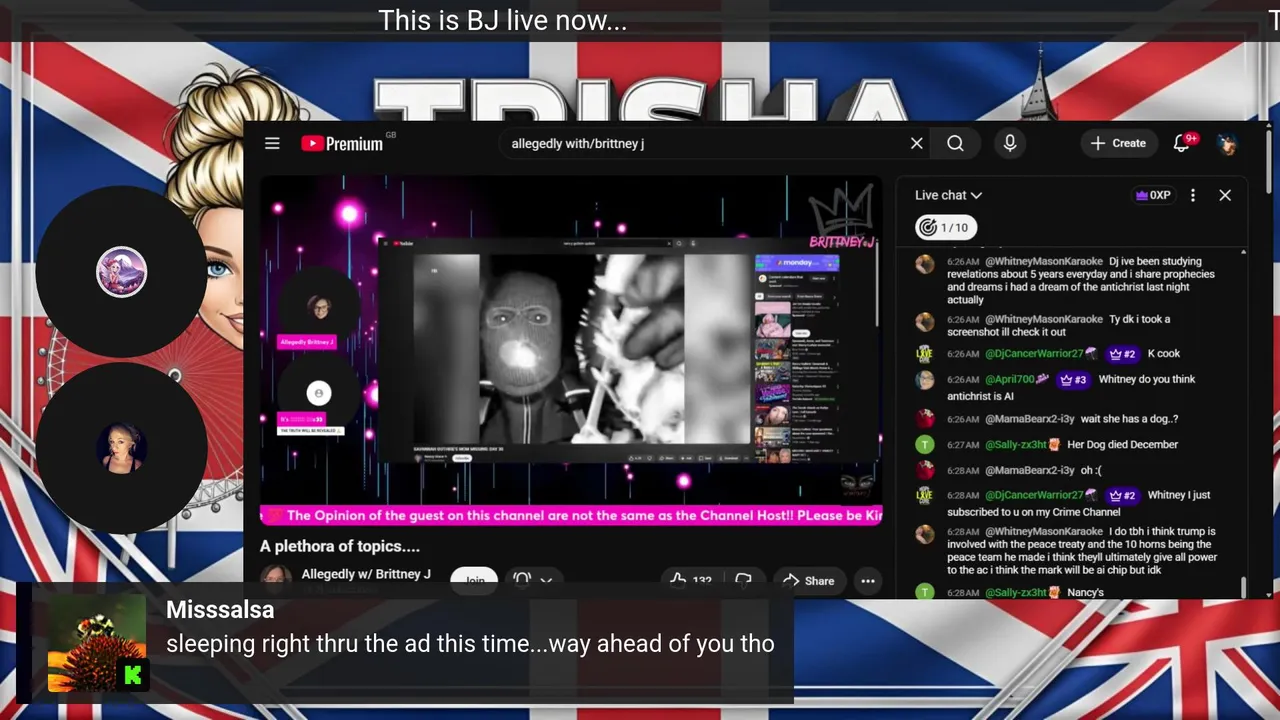1280x720 pixels.
Task: Click the #2 crown badge beside 'K cook'
Action: click(x=1122, y=354)
